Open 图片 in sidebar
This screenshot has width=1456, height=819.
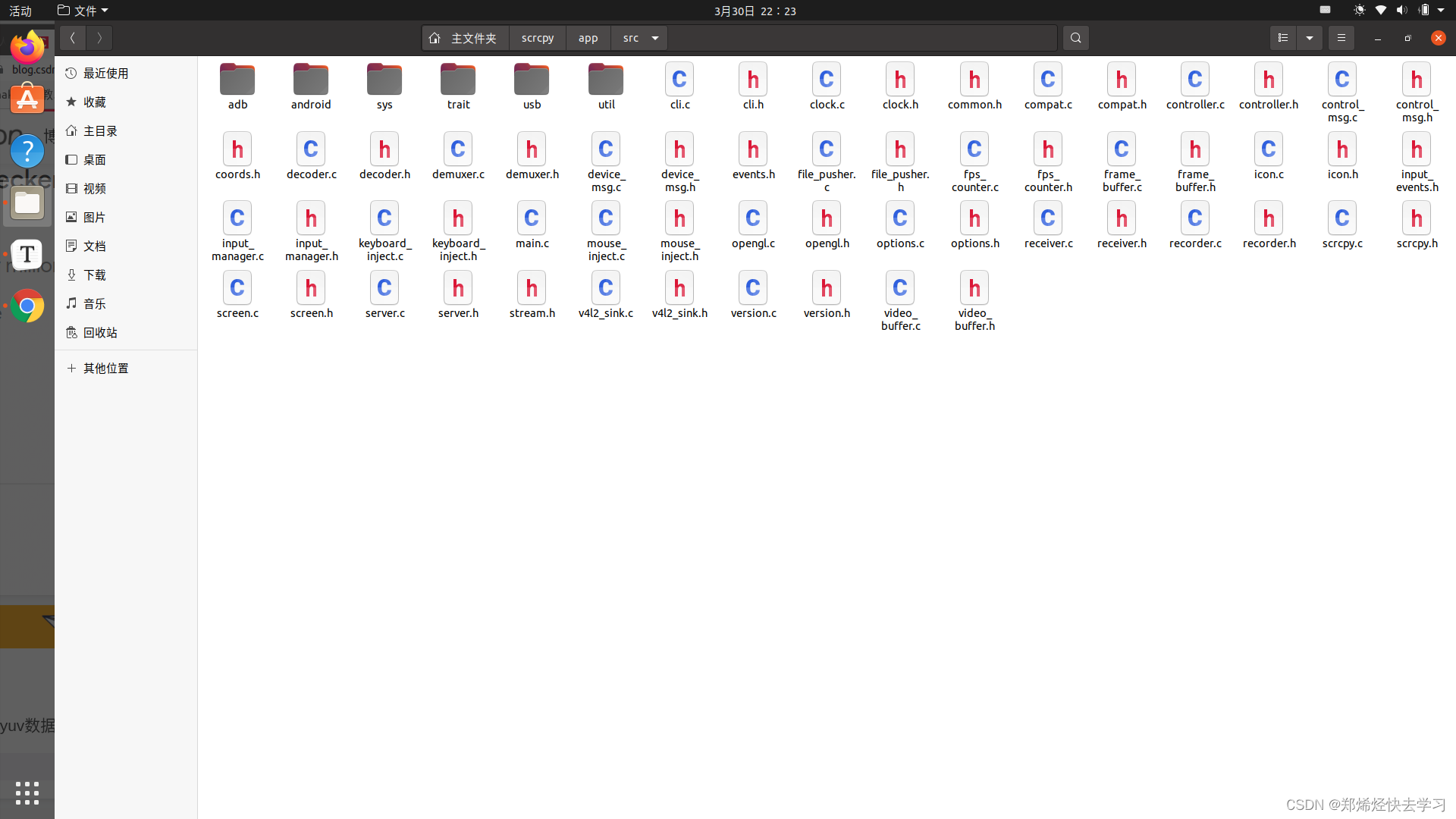[x=126, y=217]
